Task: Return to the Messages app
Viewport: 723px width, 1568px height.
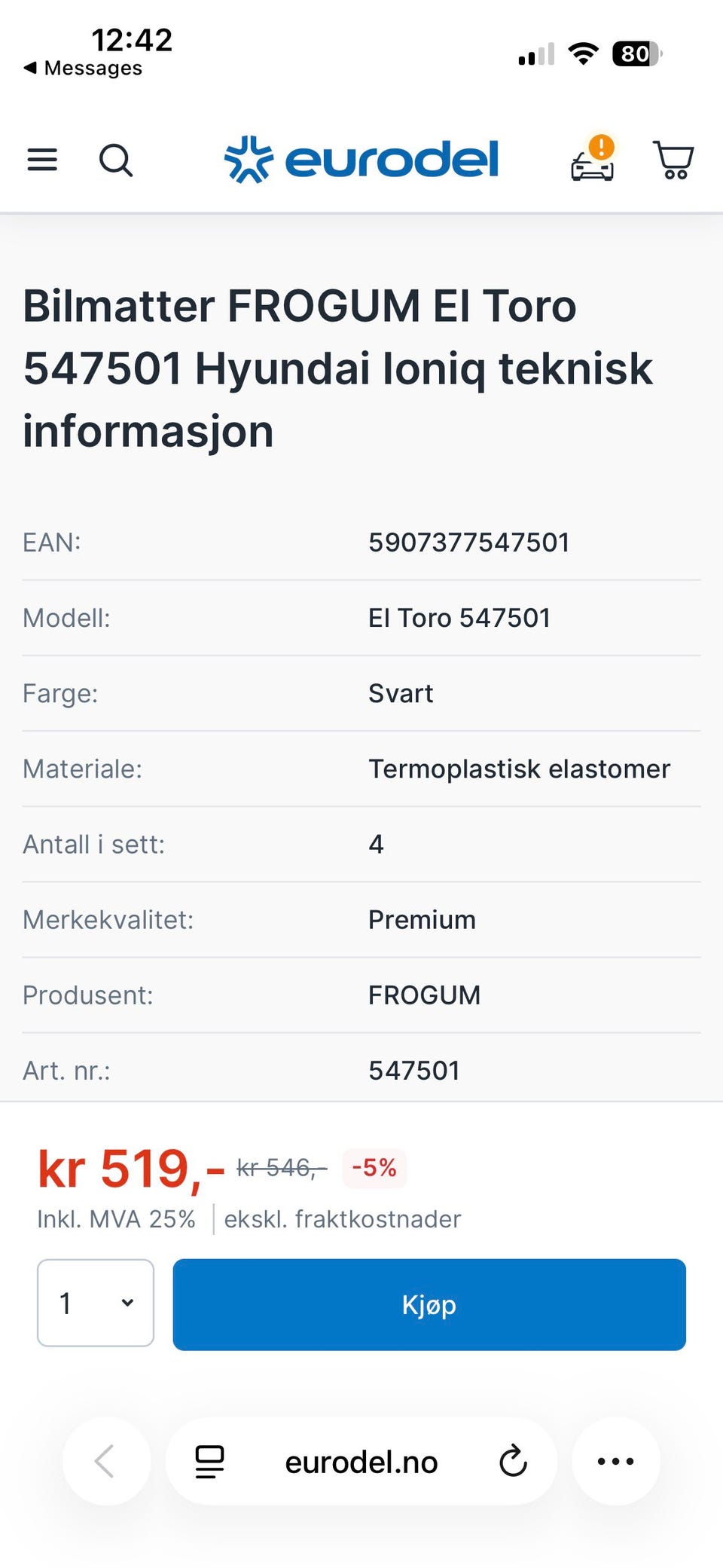Action: (83, 68)
